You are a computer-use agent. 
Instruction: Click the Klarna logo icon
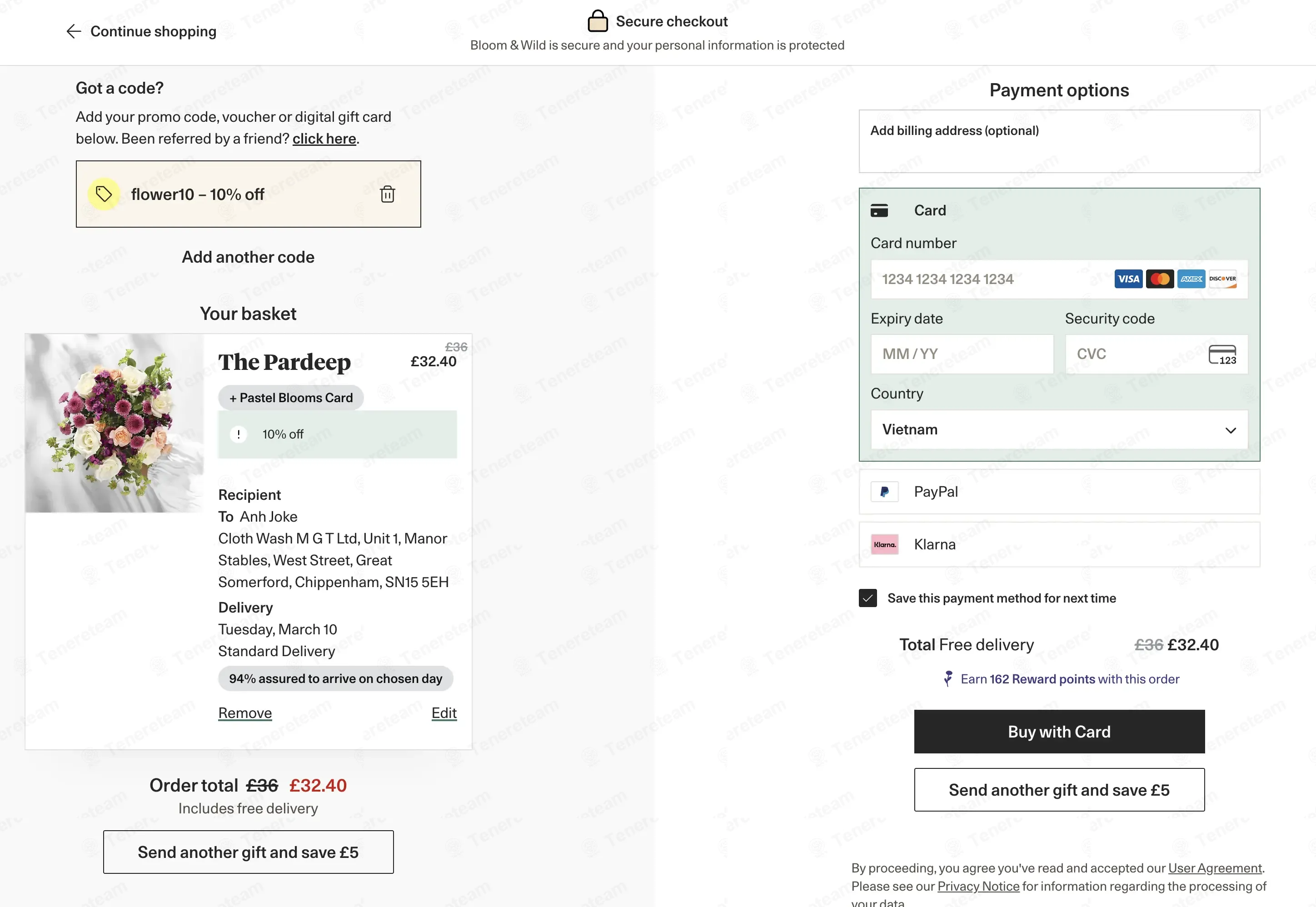point(884,544)
